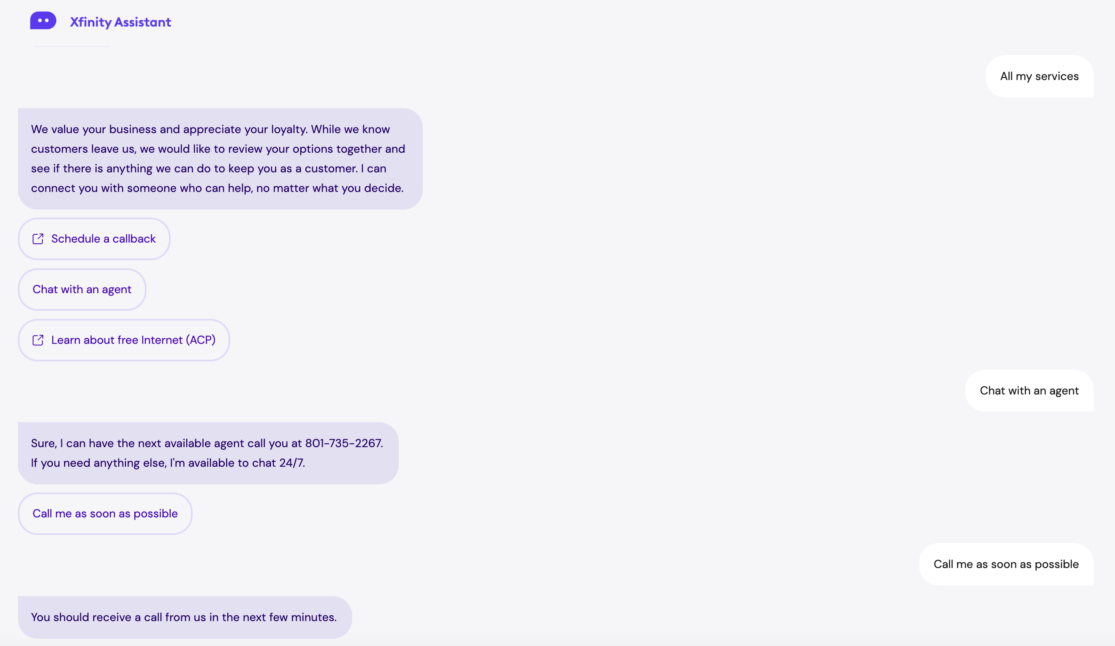
Task: Click the ACP label in the free Internet button
Action: point(202,339)
